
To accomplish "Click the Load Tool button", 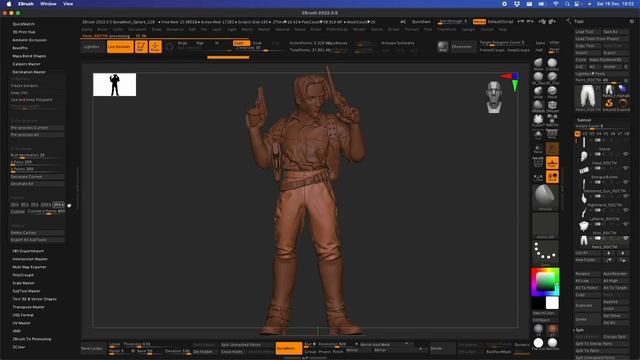I will tap(588, 32).
